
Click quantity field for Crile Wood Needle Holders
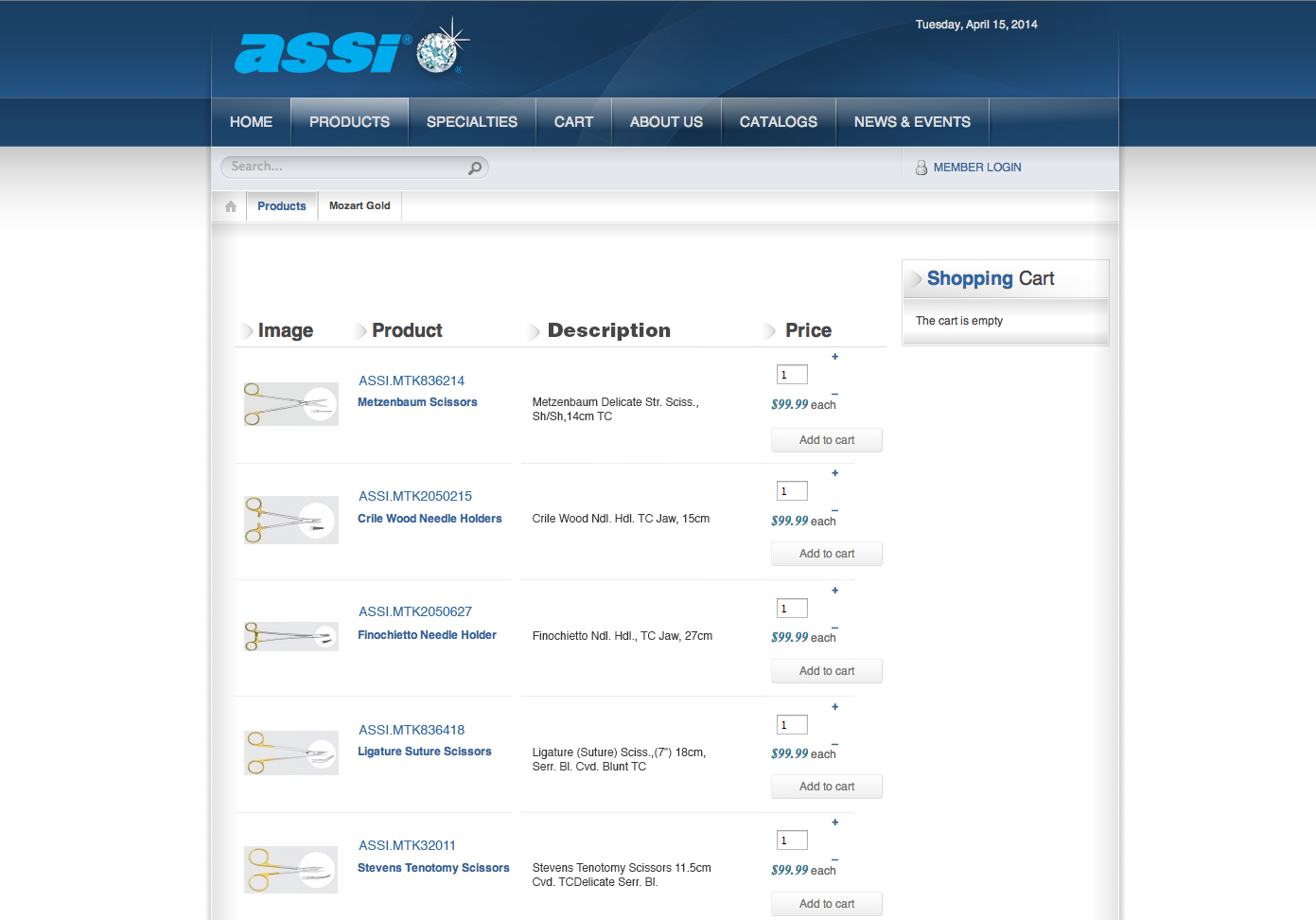coord(792,491)
